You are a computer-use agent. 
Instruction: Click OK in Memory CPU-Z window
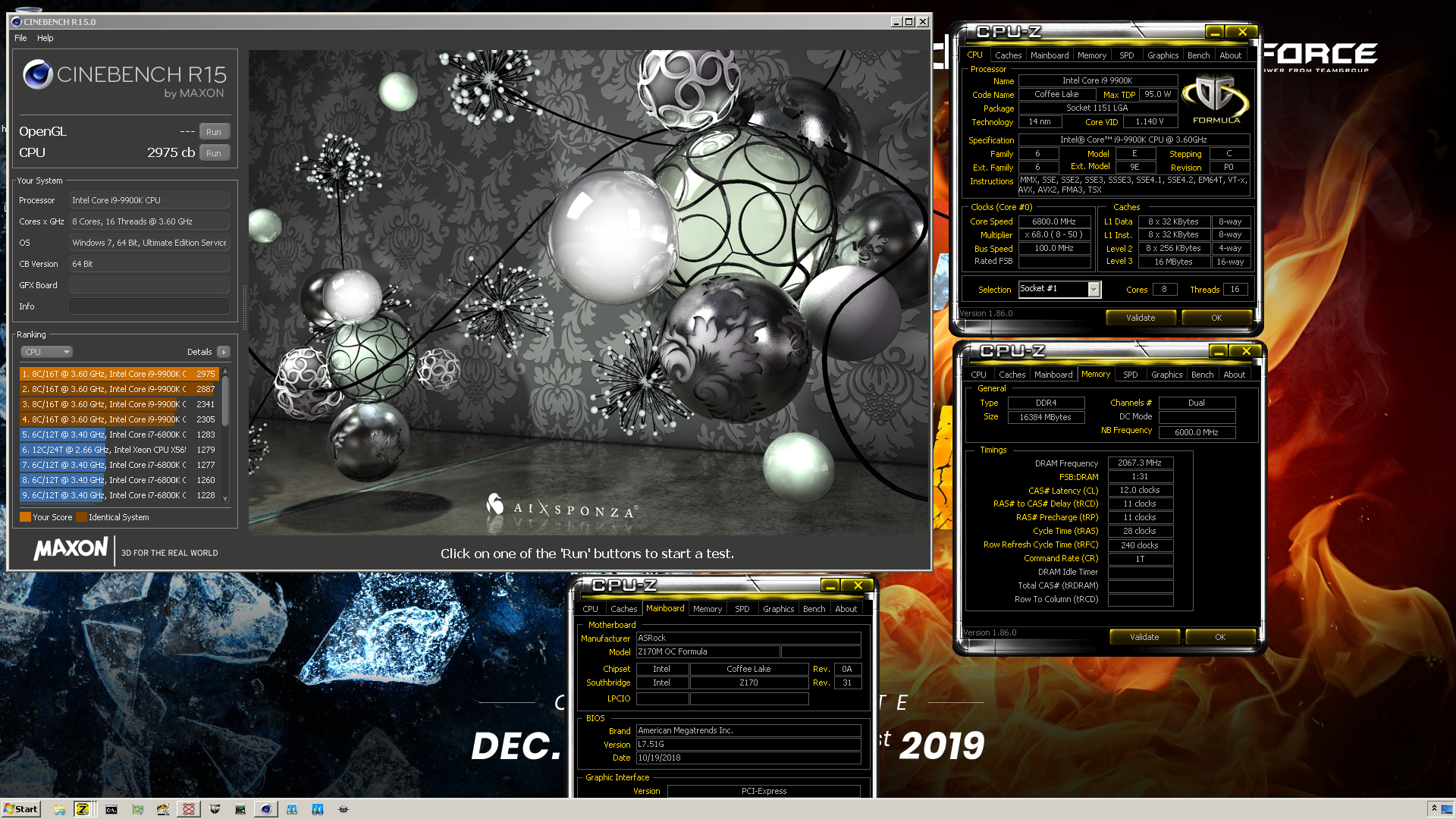[1220, 637]
